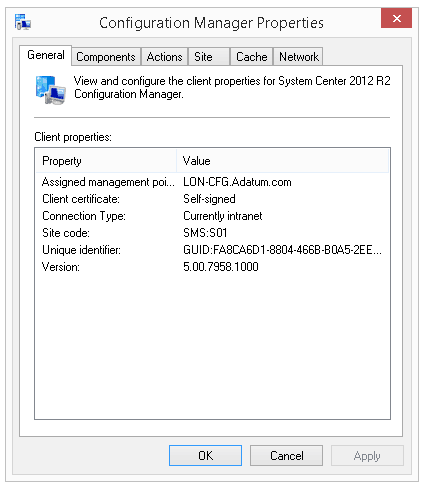The image size is (425, 489).
Task: Select the Client certificate row
Action: pyautogui.click(x=212, y=199)
